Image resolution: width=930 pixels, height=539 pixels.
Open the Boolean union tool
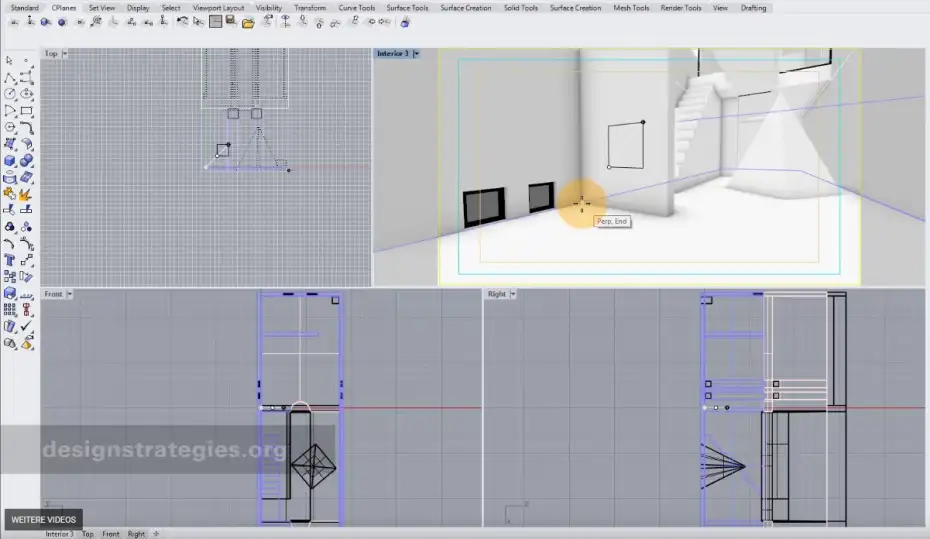(26, 161)
